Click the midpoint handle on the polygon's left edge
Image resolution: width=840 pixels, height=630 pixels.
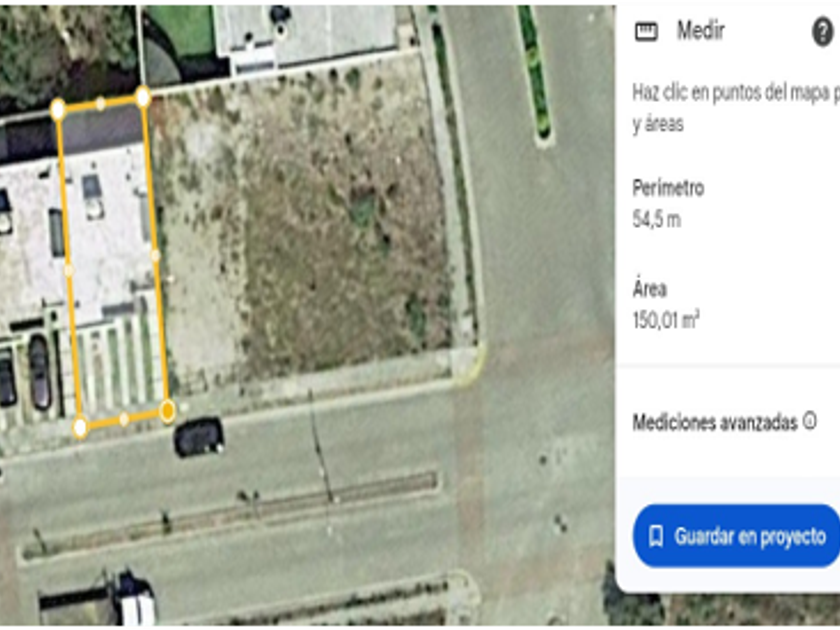[69, 270]
